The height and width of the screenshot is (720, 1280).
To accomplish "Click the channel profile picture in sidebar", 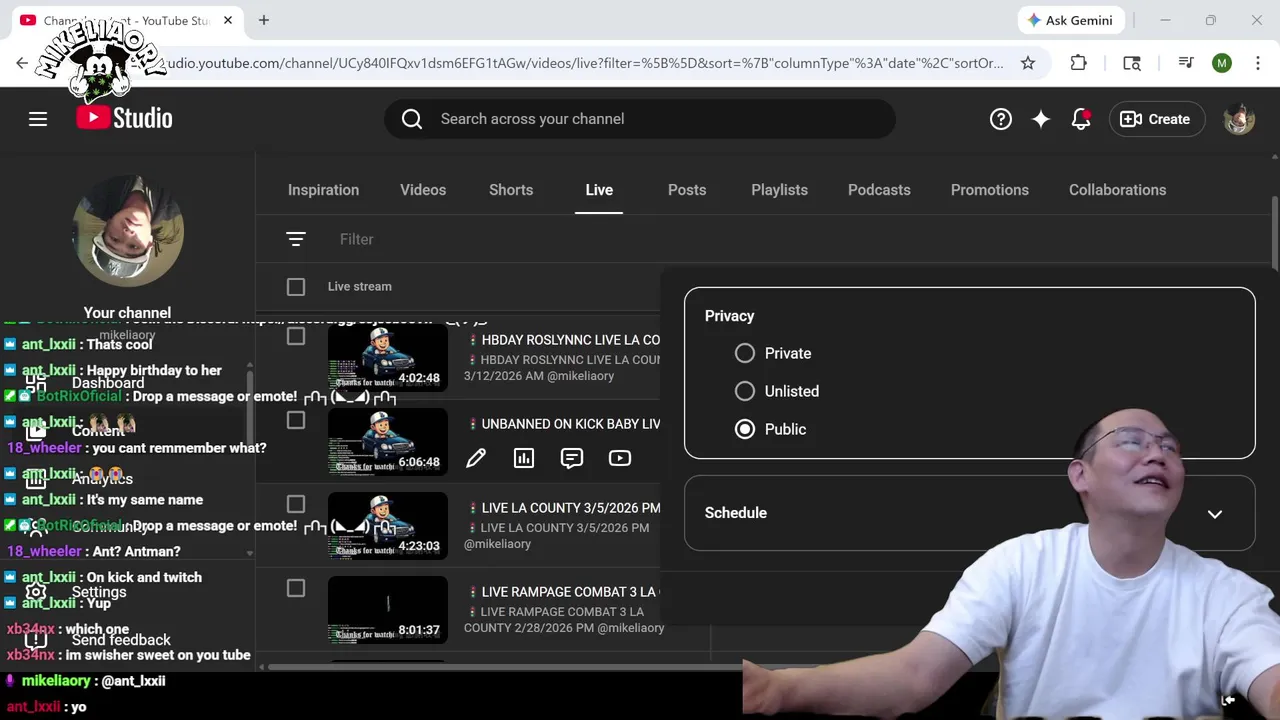I will (x=128, y=231).
